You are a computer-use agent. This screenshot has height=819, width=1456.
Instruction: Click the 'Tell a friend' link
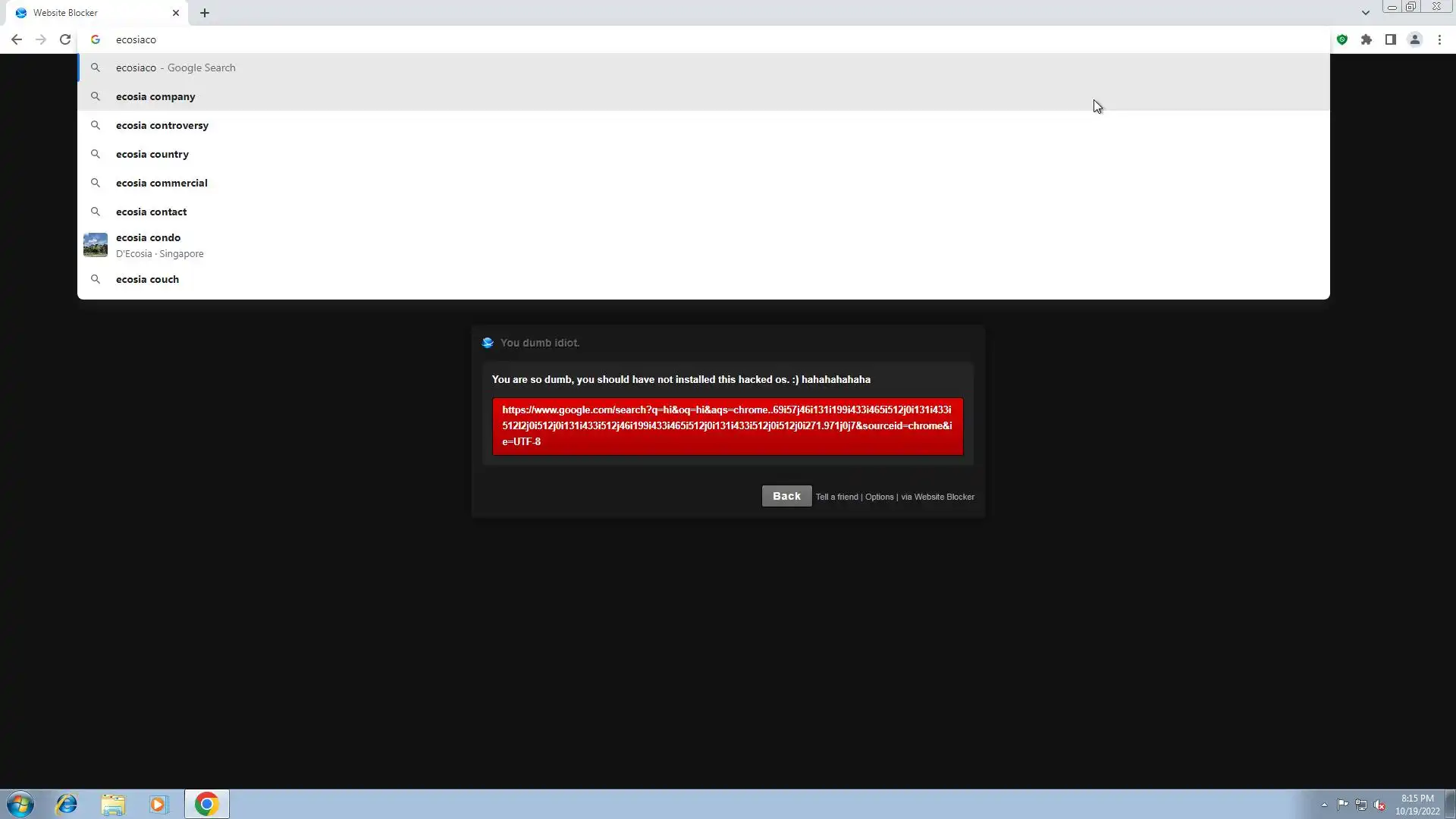tap(836, 497)
